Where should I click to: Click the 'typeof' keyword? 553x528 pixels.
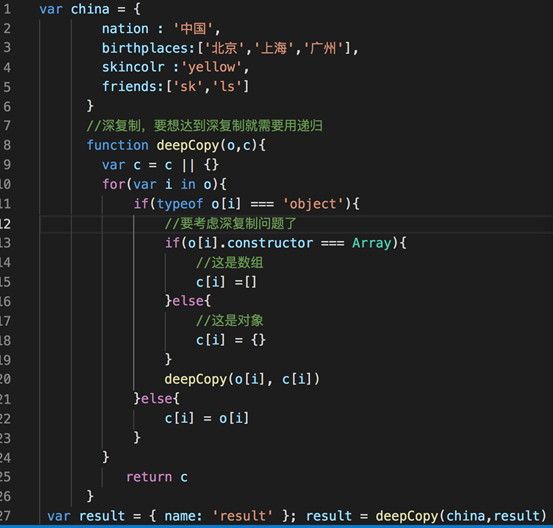click(x=180, y=204)
